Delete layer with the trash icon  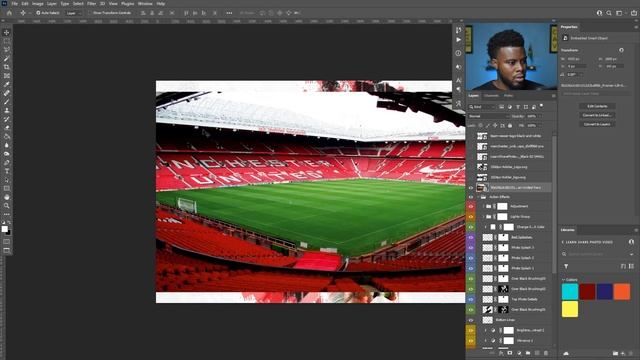point(546,353)
